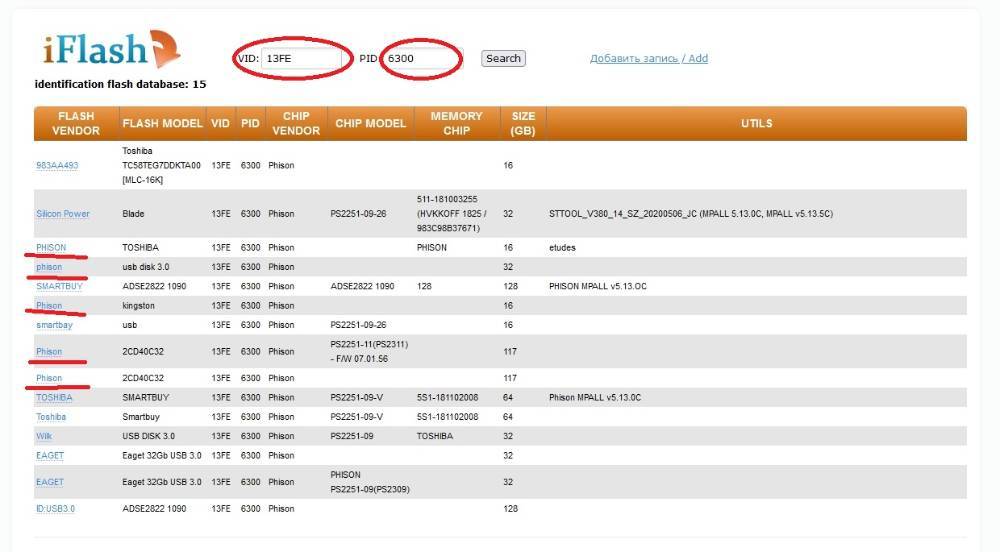
Task: Open the EAGET link in the PS2251-09(PS2309) row
Action: 50,483
